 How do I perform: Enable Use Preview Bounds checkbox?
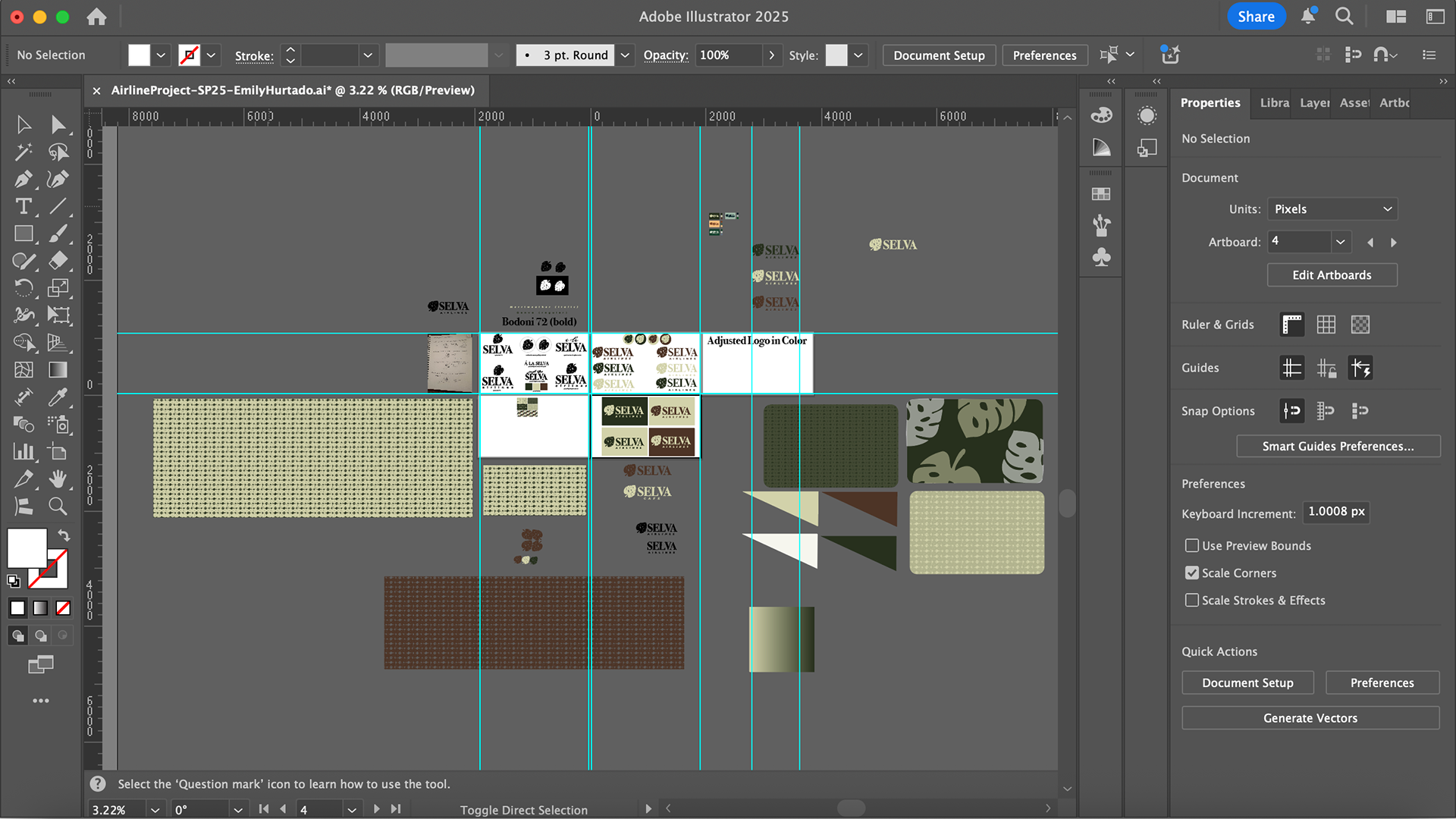click(x=1192, y=545)
